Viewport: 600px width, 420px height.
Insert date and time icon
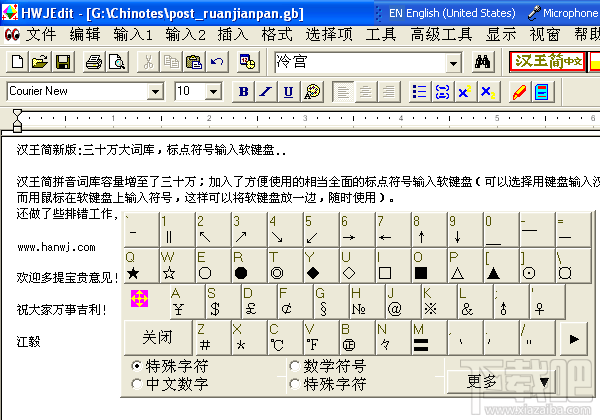click(x=248, y=62)
